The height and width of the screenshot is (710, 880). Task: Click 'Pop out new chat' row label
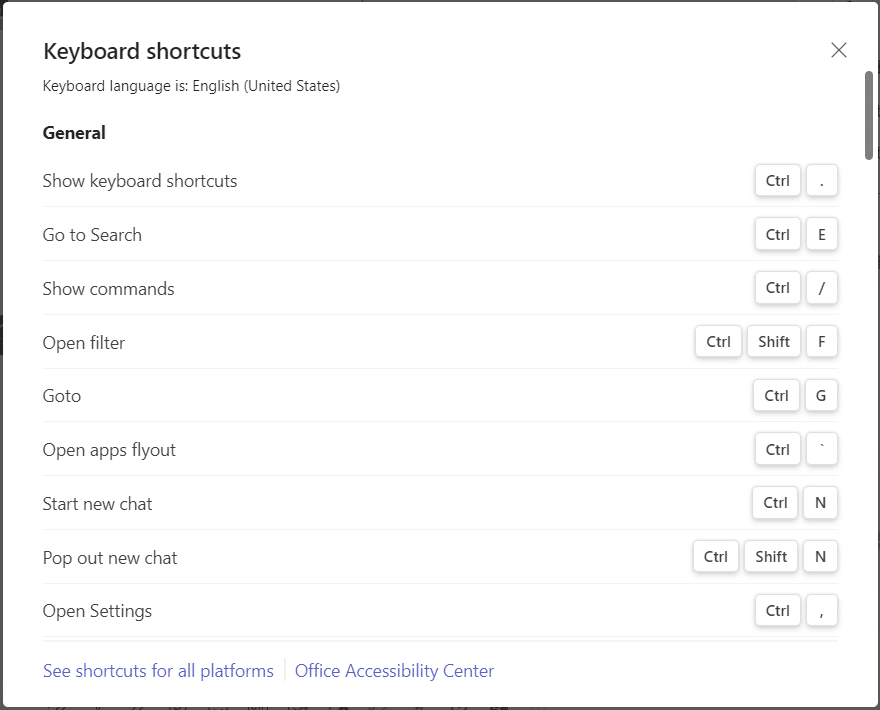coord(110,557)
